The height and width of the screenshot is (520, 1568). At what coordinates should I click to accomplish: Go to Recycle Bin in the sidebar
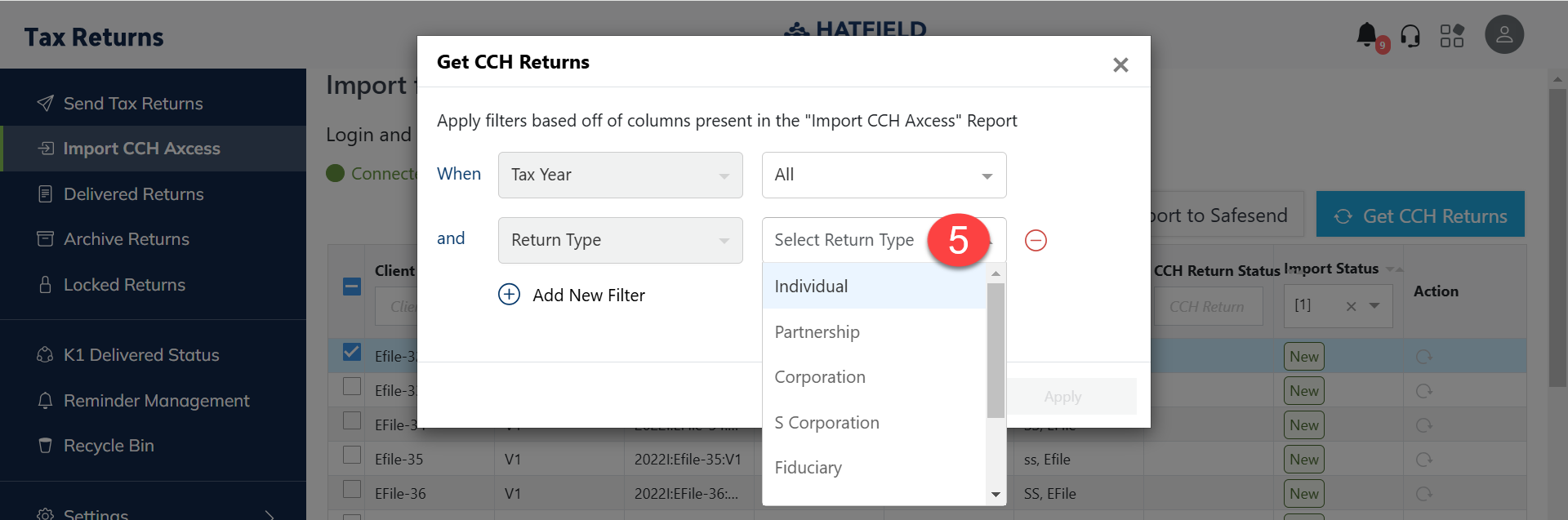(x=109, y=446)
